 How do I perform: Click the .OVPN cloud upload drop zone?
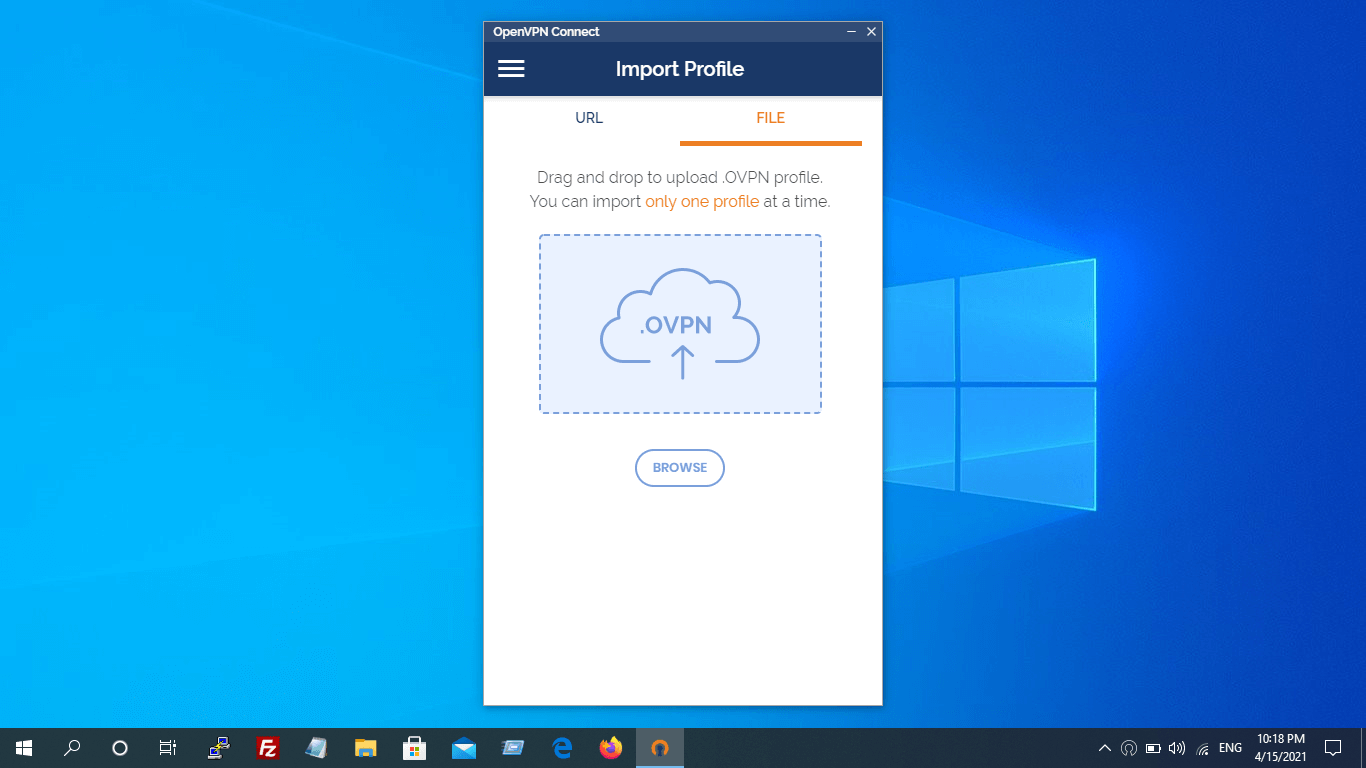680,324
